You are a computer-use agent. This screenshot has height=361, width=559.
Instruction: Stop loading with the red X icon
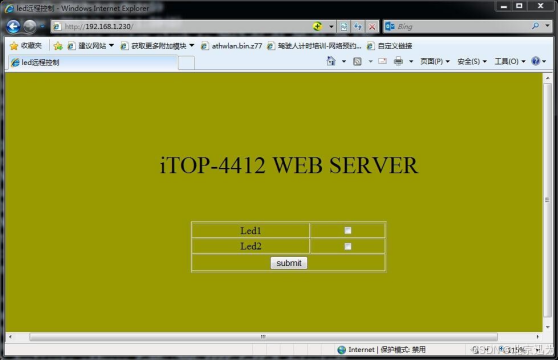[372, 27]
